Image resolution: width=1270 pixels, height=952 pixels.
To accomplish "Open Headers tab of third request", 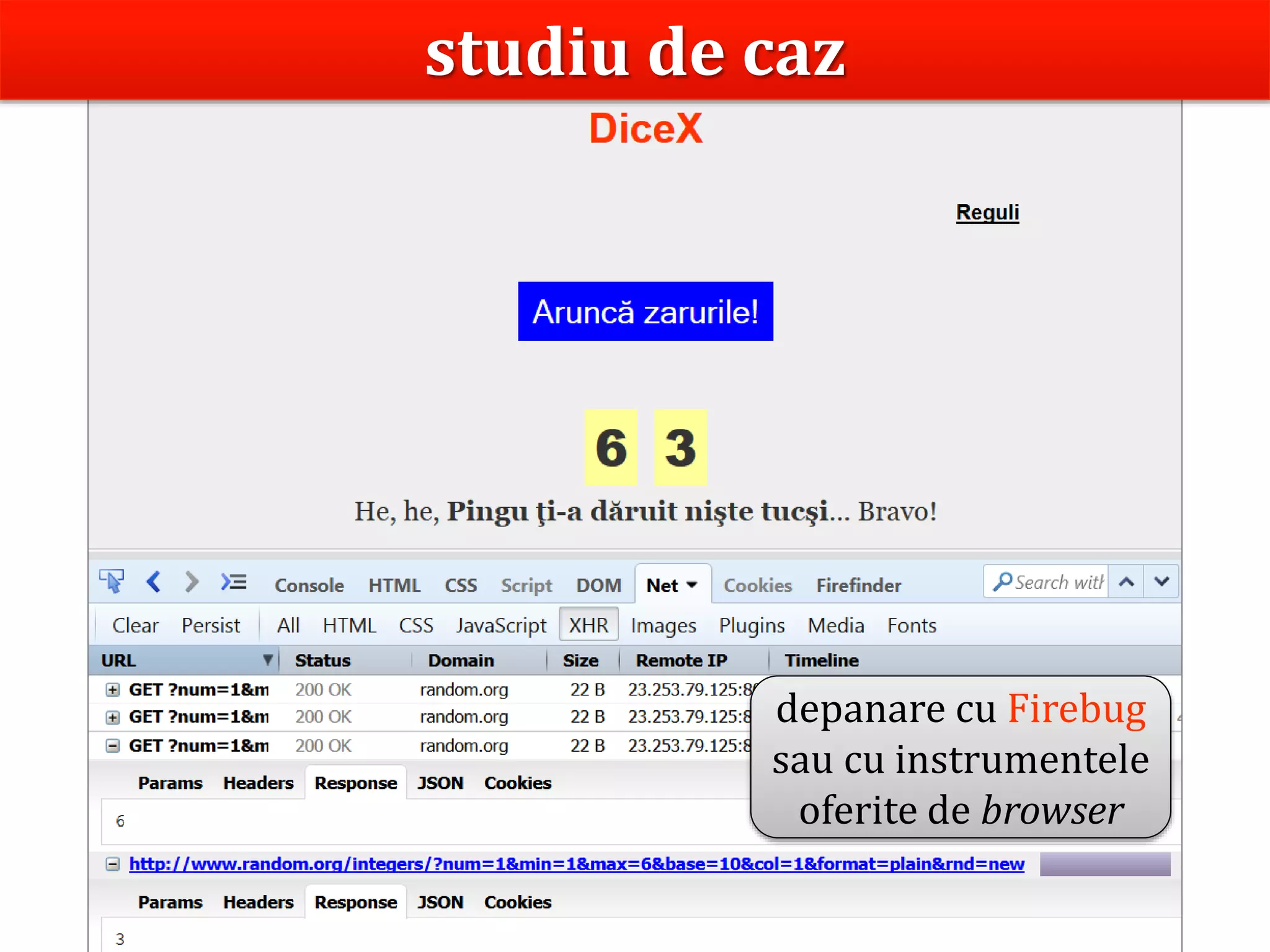I will tap(258, 783).
